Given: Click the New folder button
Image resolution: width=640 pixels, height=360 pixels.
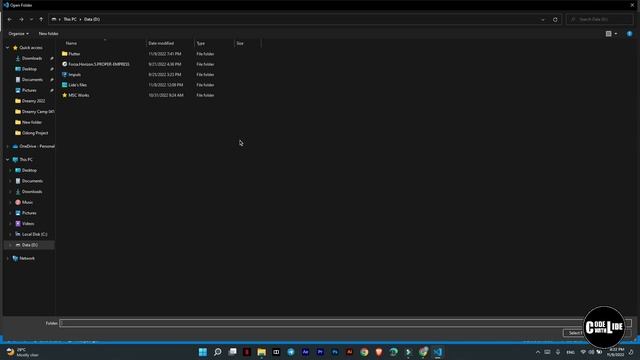Looking at the screenshot, I should (x=48, y=33).
